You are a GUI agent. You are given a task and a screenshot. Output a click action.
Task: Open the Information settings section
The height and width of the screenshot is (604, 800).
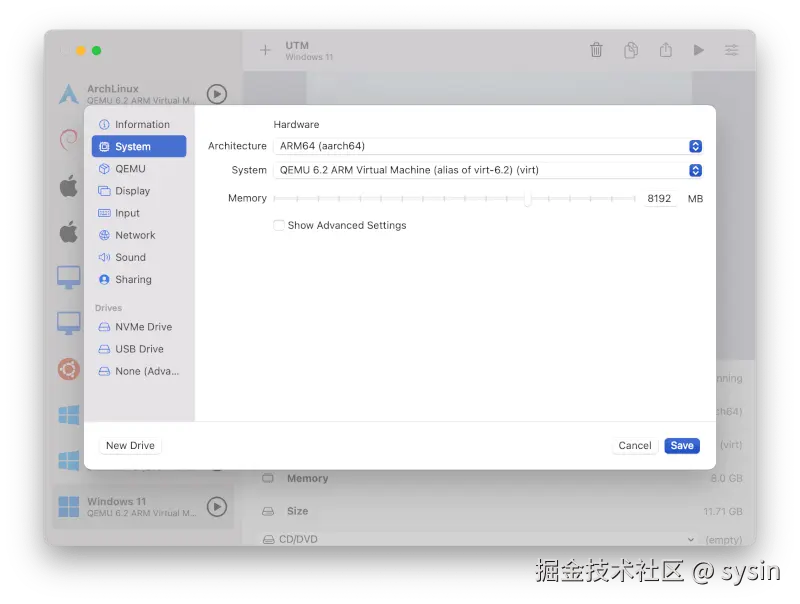click(x=139, y=124)
